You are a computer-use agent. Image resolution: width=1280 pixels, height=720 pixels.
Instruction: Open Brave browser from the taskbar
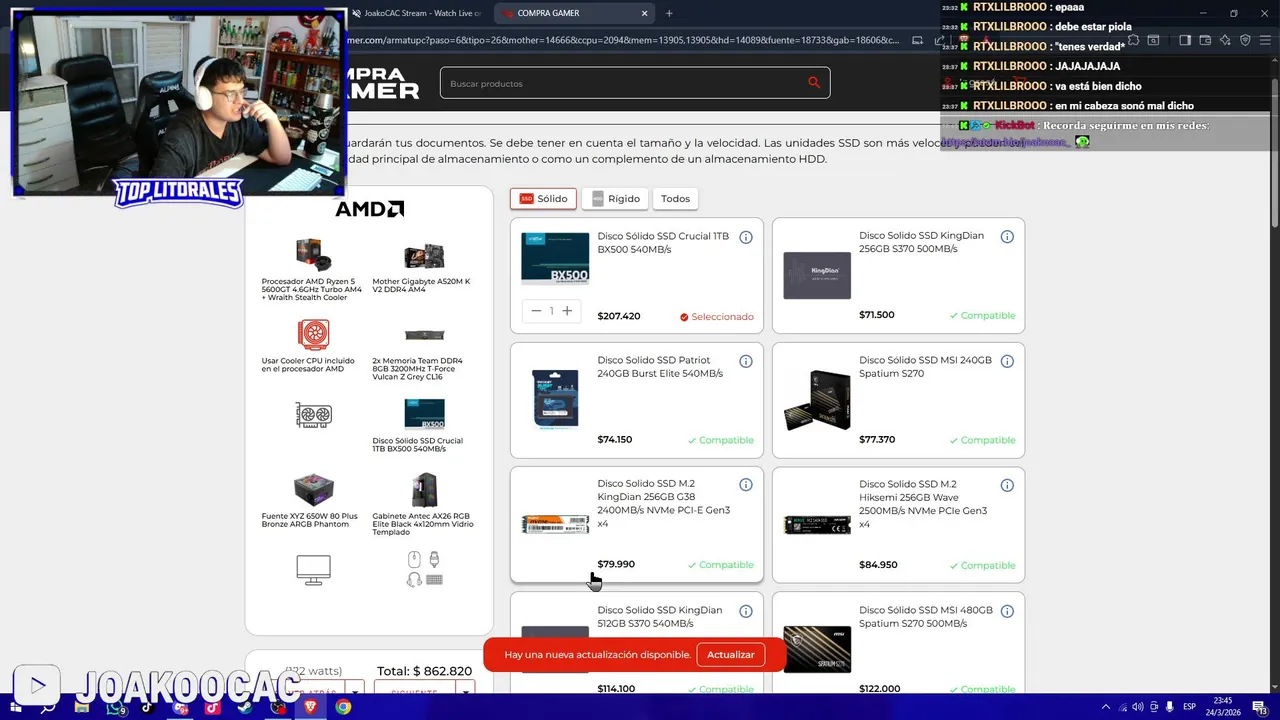pos(310,707)
